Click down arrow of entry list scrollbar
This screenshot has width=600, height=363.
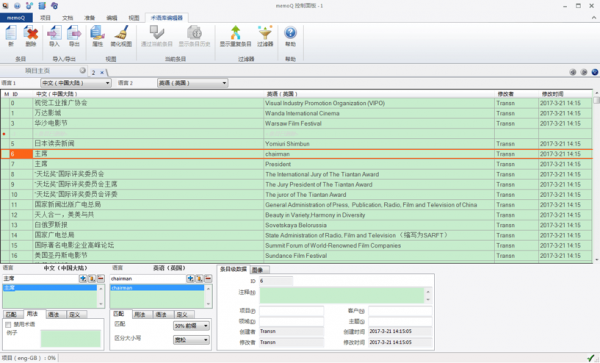596,260
